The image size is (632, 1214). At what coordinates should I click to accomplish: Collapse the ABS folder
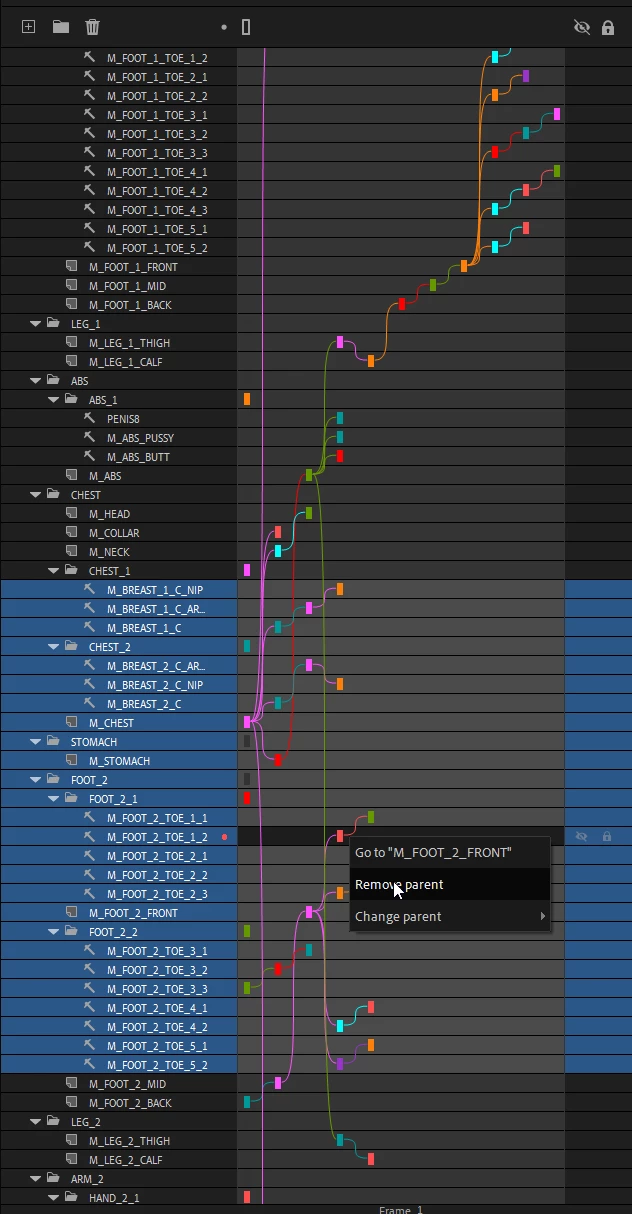tap(36, 381)
